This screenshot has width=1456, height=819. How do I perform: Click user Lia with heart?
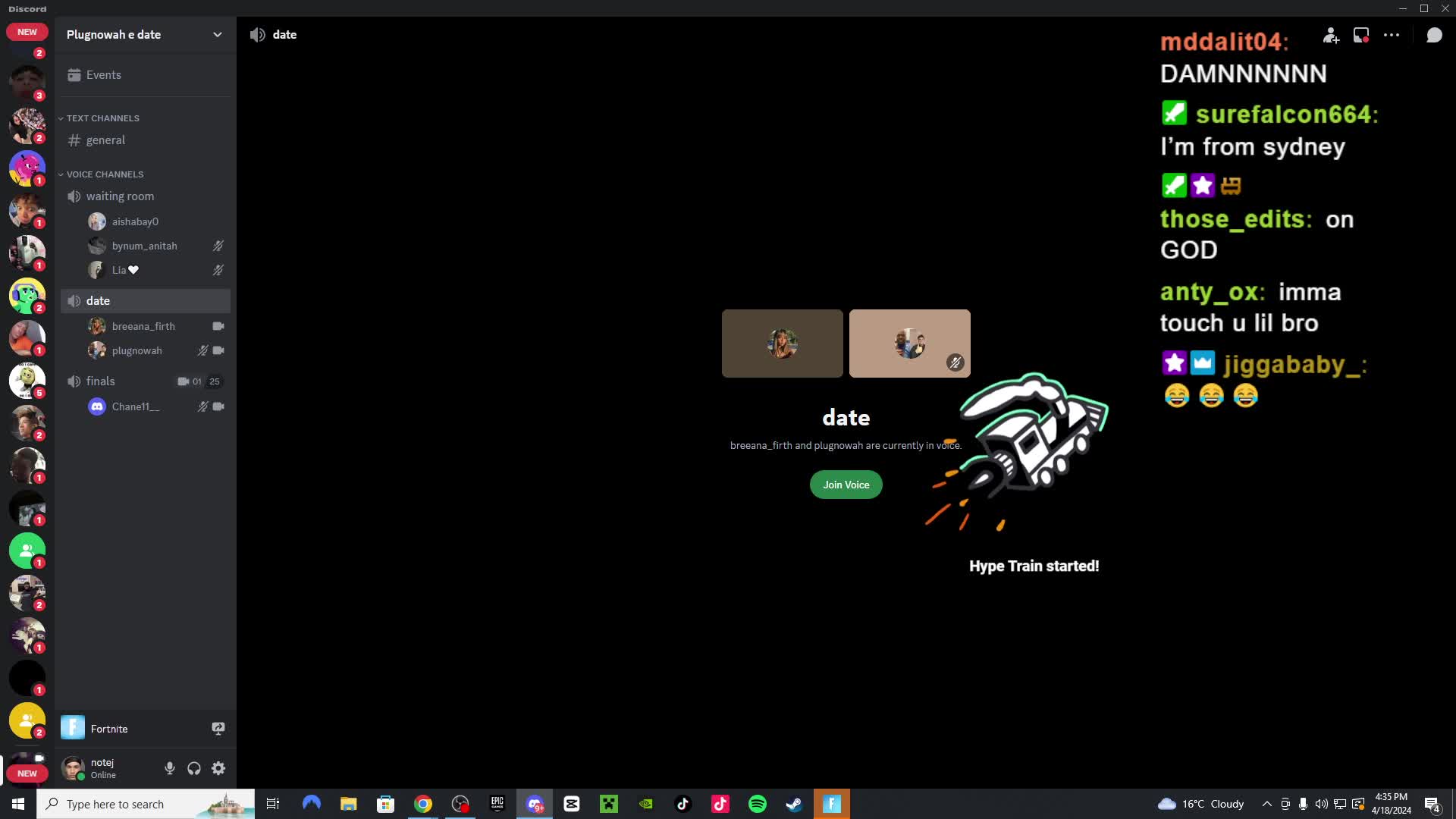pyautogui.click(x=126, y=270)
